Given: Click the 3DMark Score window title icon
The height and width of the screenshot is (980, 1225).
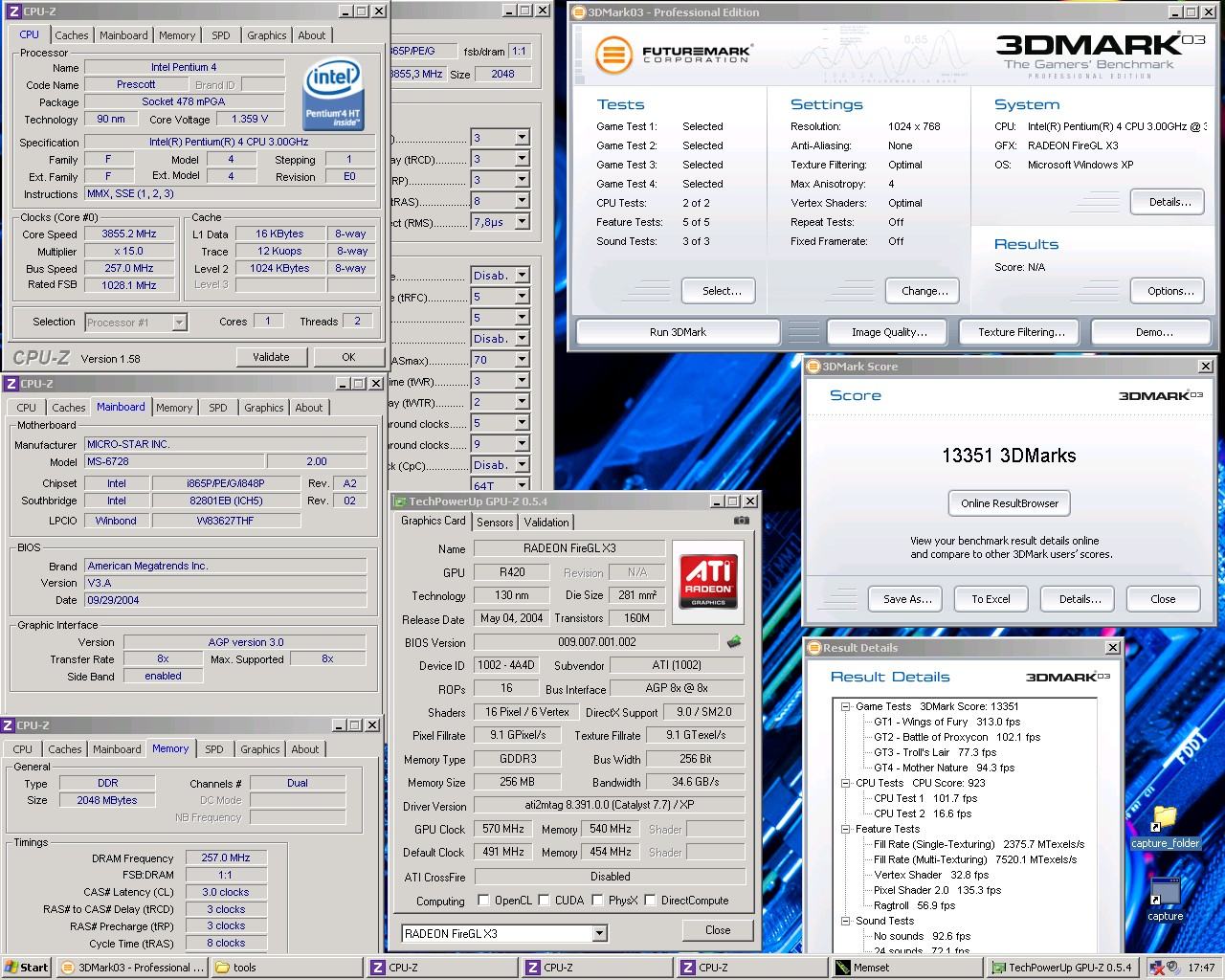Looking at the screenshot, I should pyautogui.click(x=813, y=366).
